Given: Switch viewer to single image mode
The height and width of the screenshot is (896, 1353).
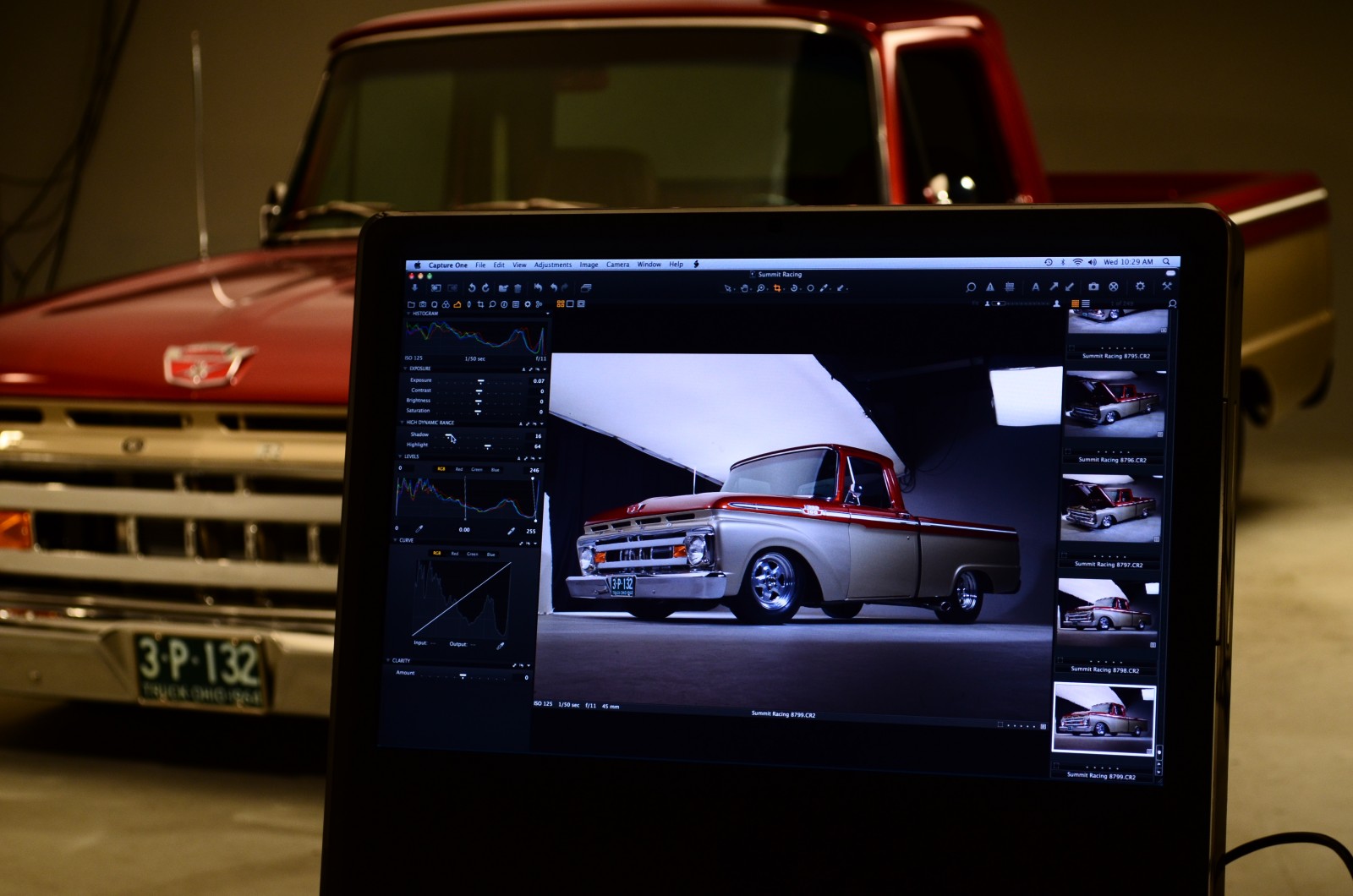Looking at the screenshot, I should point(570,303).
